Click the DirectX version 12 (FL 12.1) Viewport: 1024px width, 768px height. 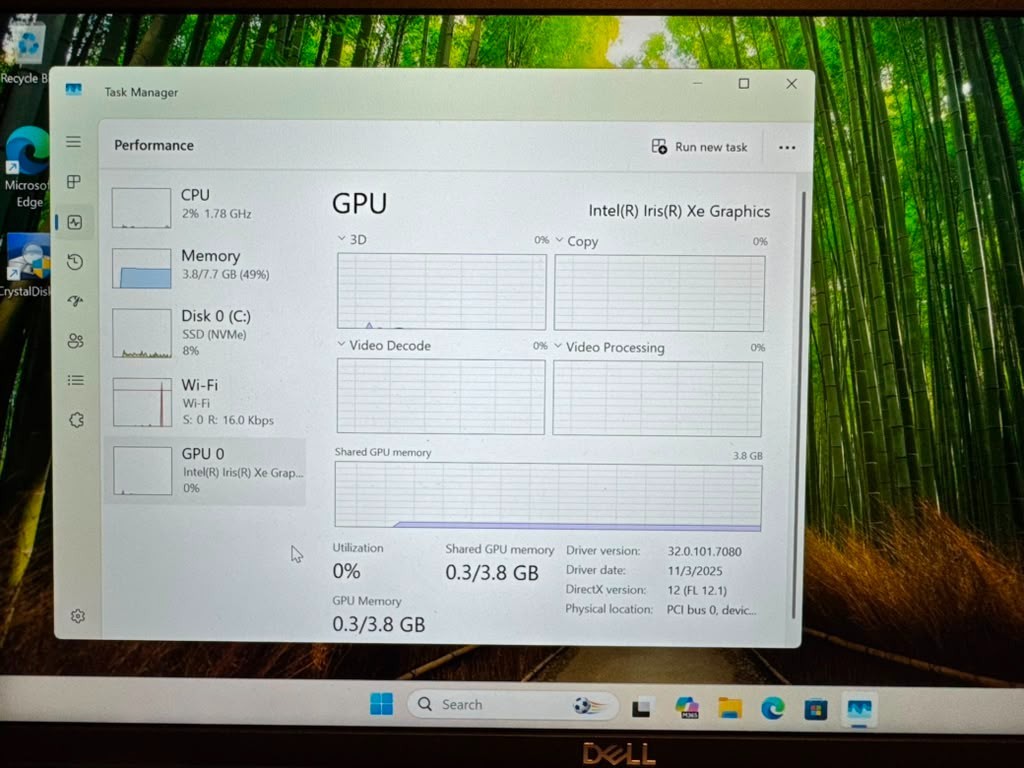click(696, 590)
